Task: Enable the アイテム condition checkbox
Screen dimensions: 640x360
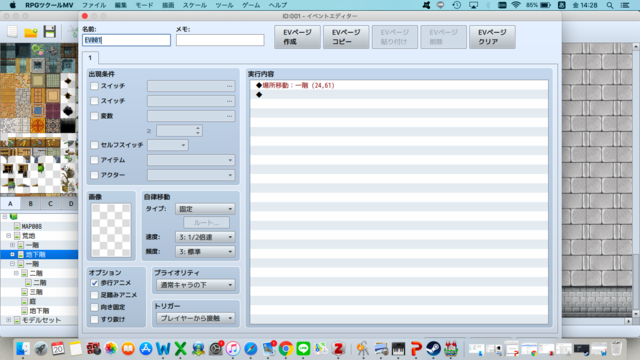Action: tap(94, 160)
